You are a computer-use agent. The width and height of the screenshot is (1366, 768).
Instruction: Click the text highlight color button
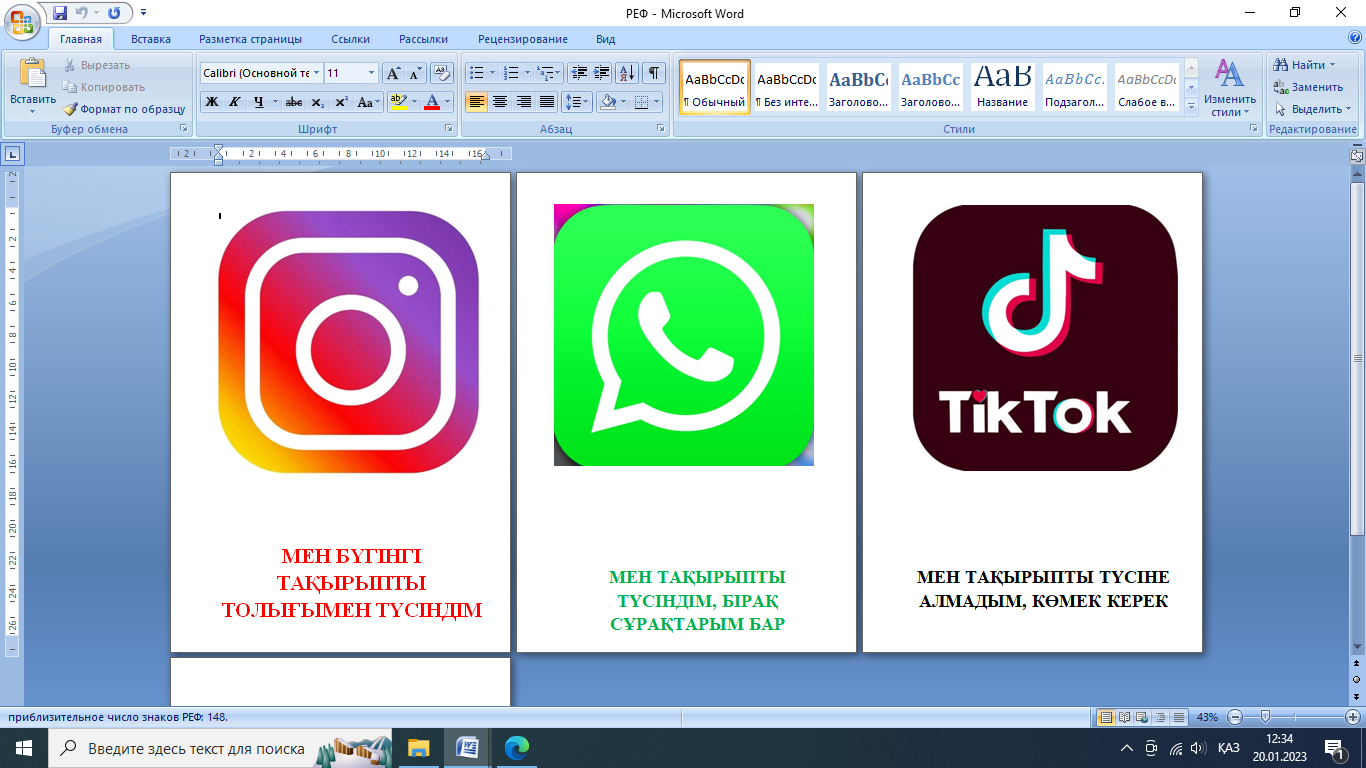(397, 102)
